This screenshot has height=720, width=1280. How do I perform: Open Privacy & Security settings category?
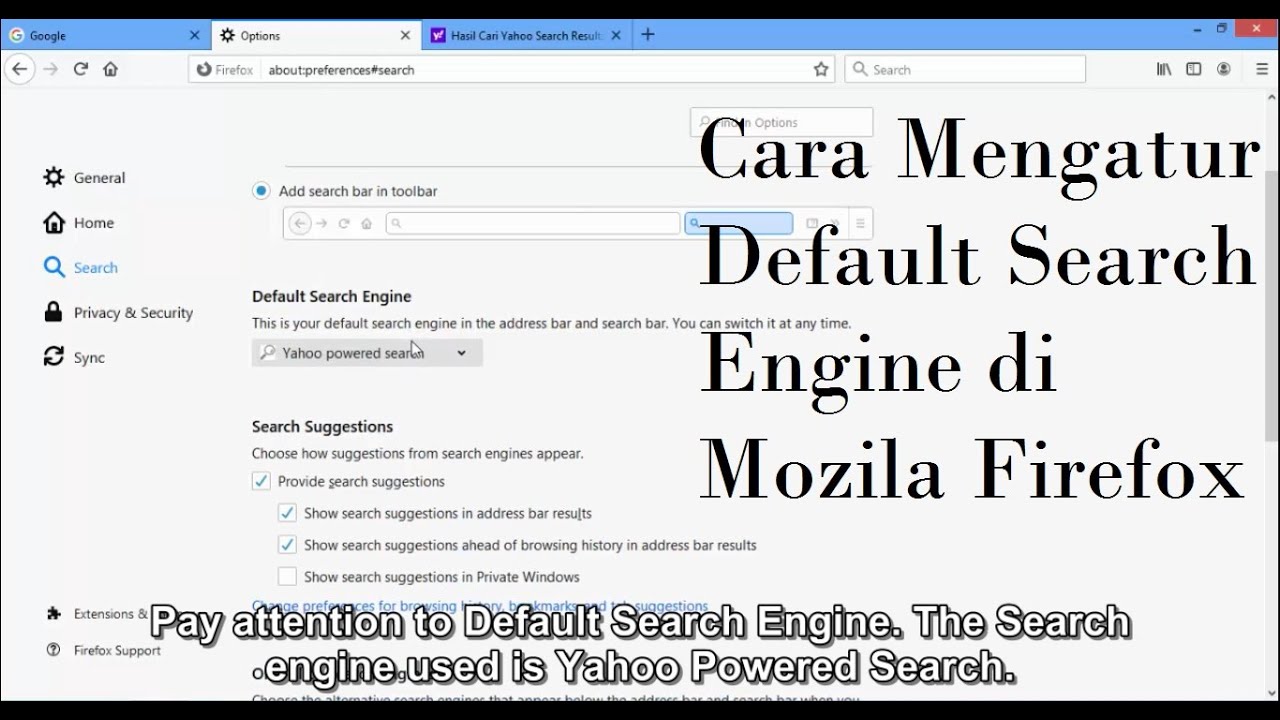pyautogui.click(x=118, y=312)
